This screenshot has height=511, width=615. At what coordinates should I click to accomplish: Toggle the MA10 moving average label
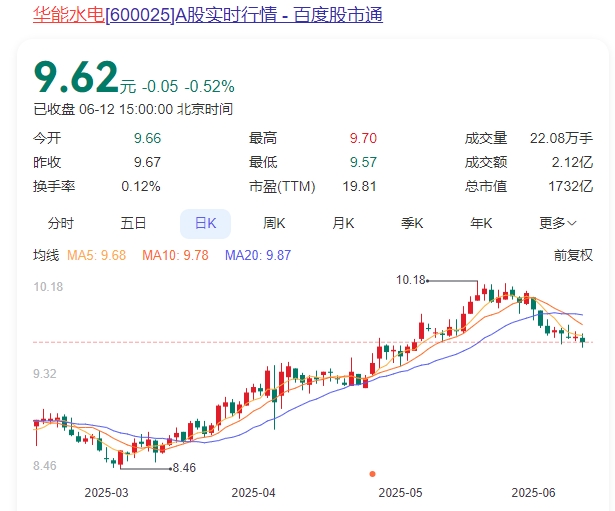[175, 256]
